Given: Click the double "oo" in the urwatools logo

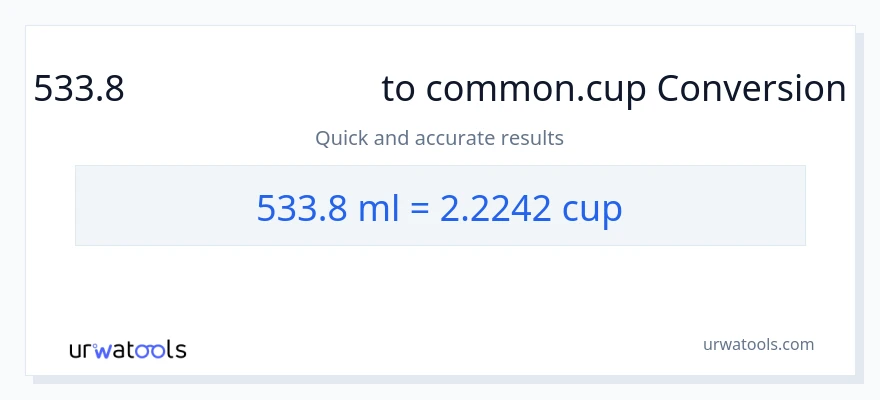Looking at the screenshot, I should [147, 350].
